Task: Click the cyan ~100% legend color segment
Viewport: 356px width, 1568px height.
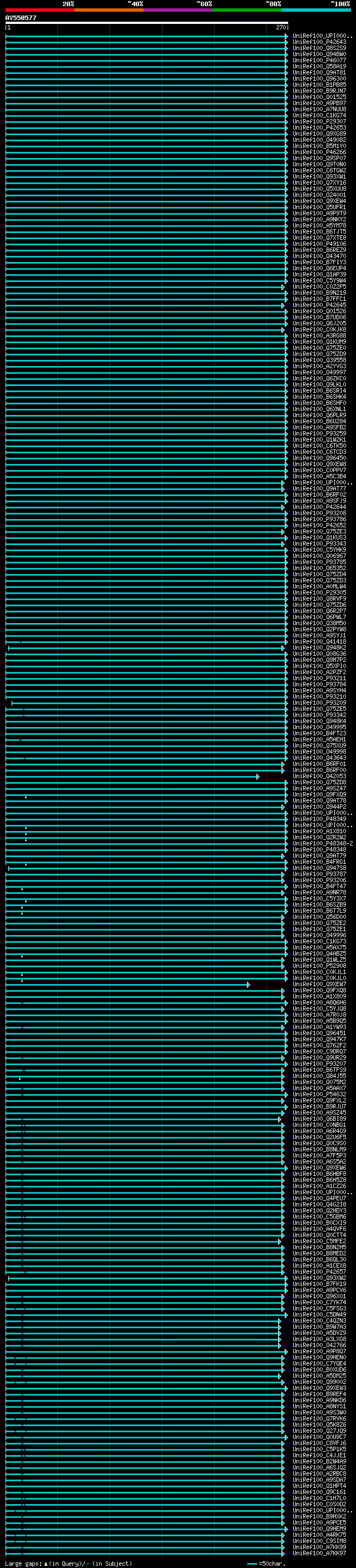Action: [316, 10]
